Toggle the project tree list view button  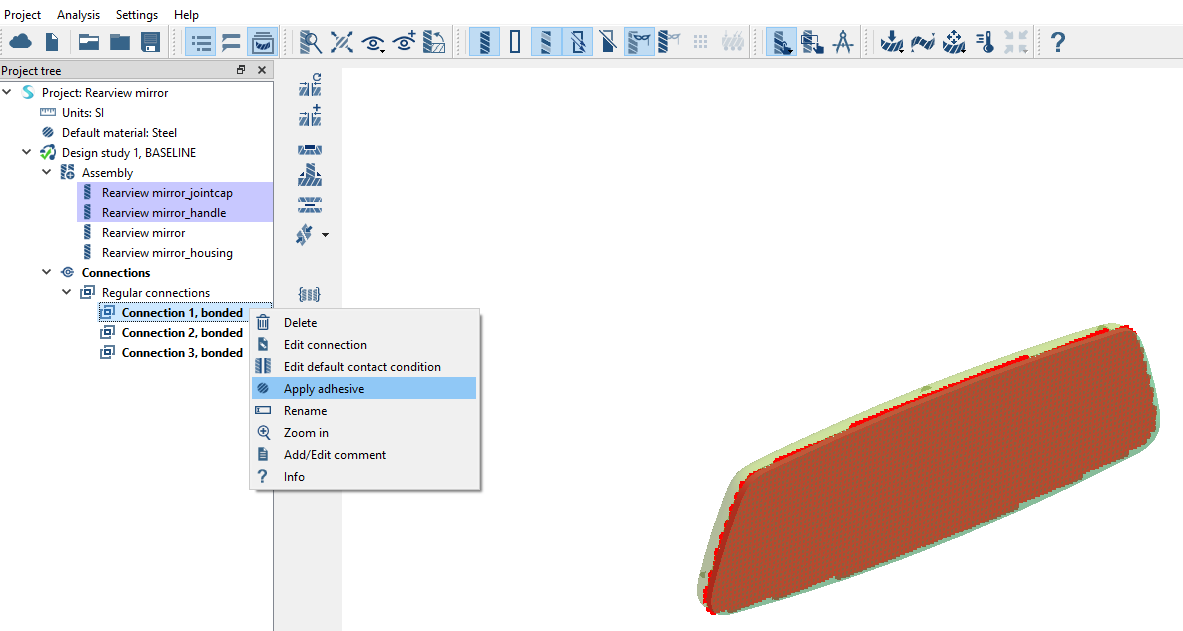point(201,42)
